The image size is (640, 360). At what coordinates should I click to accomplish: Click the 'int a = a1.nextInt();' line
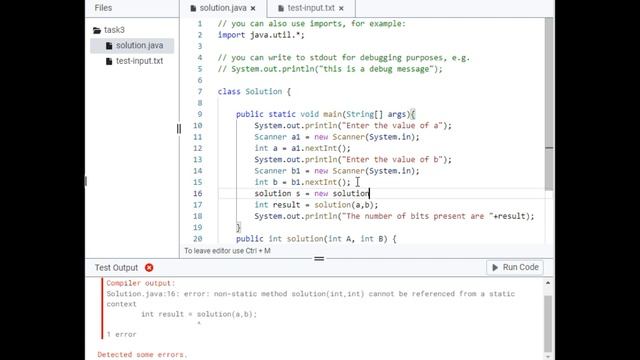tap(302, 148)
